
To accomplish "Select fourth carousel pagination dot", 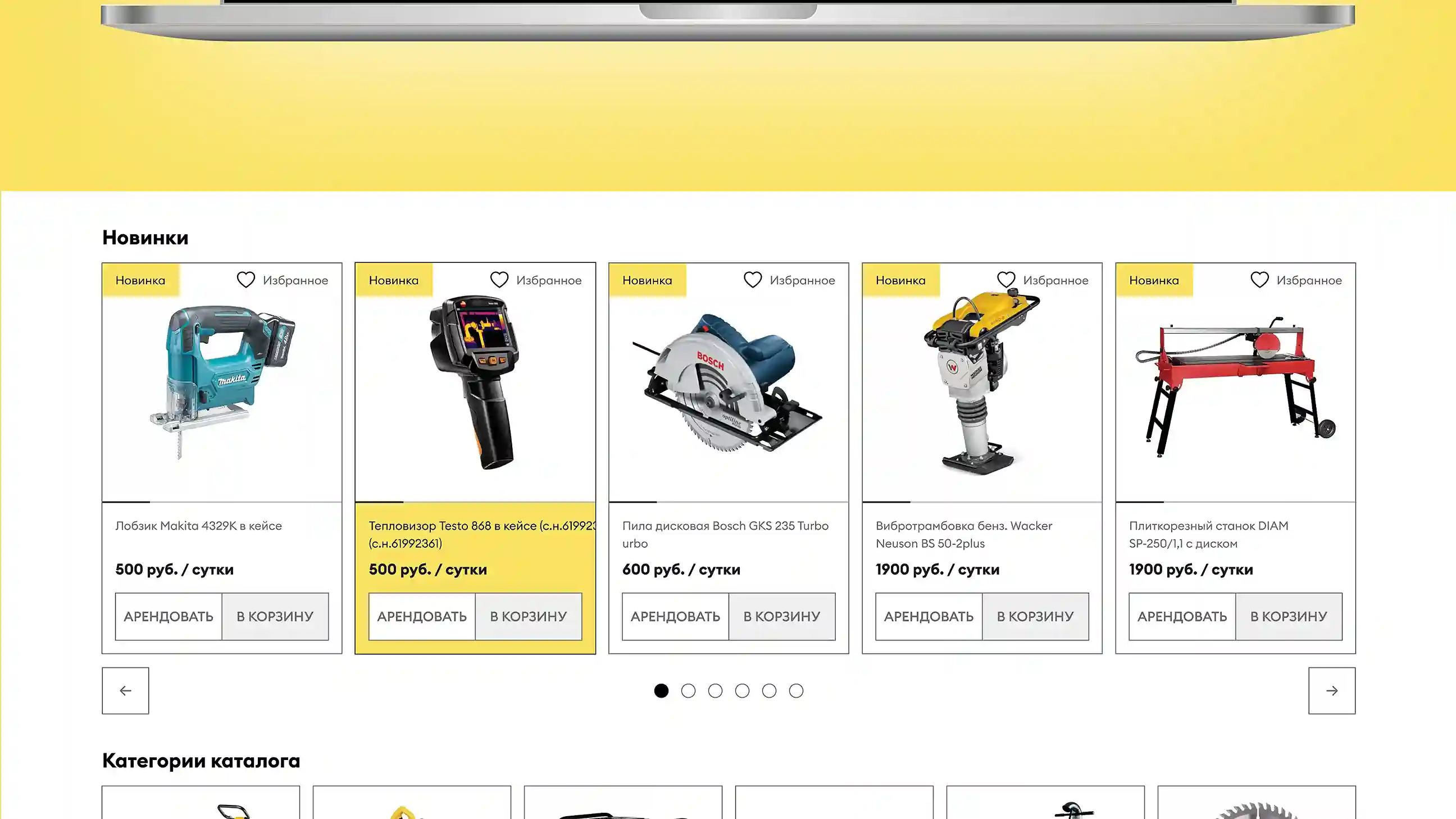I will tap(742, 691).
